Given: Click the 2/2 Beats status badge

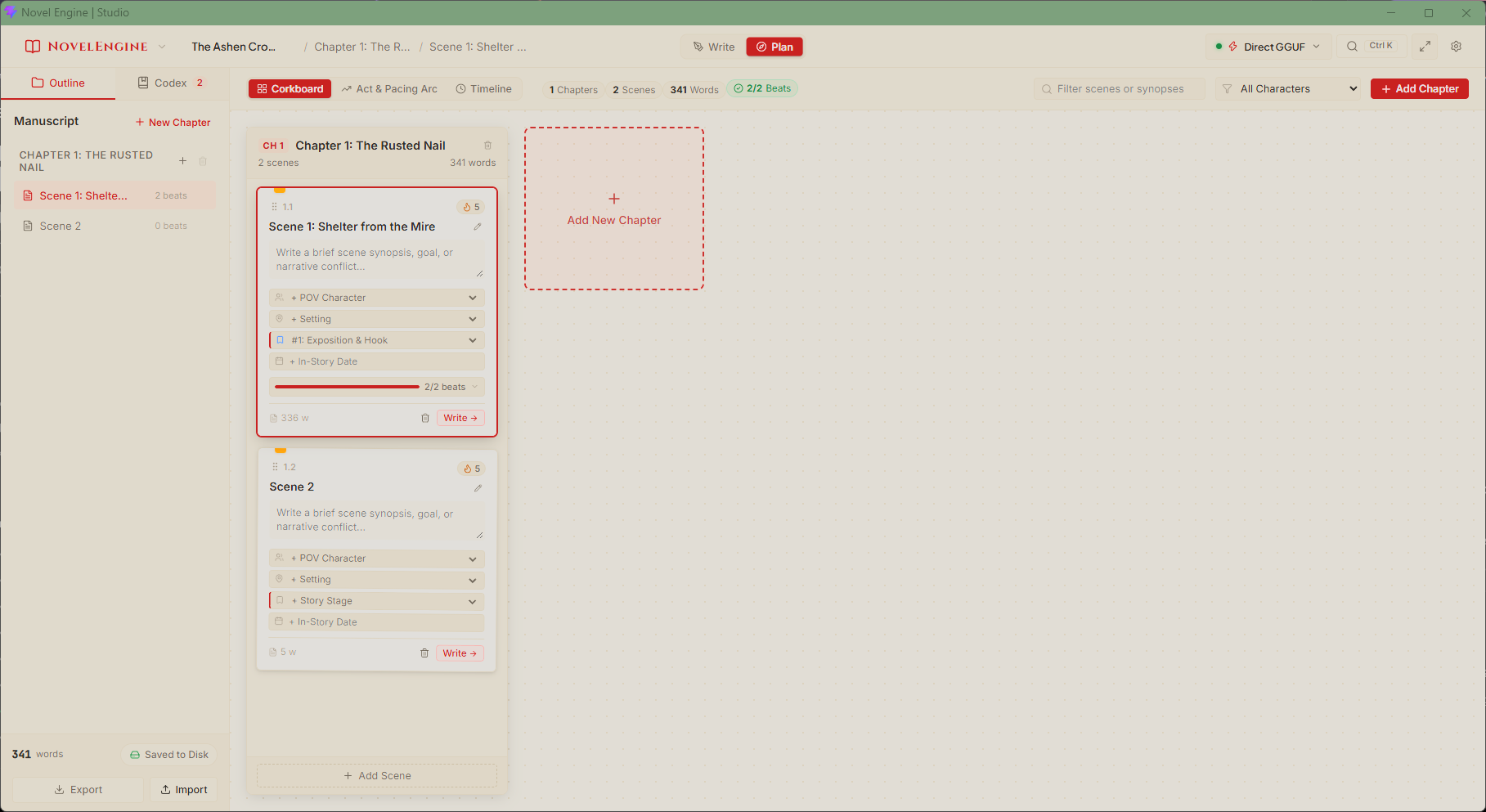Looking at the screenshot, I should point(762,88).
